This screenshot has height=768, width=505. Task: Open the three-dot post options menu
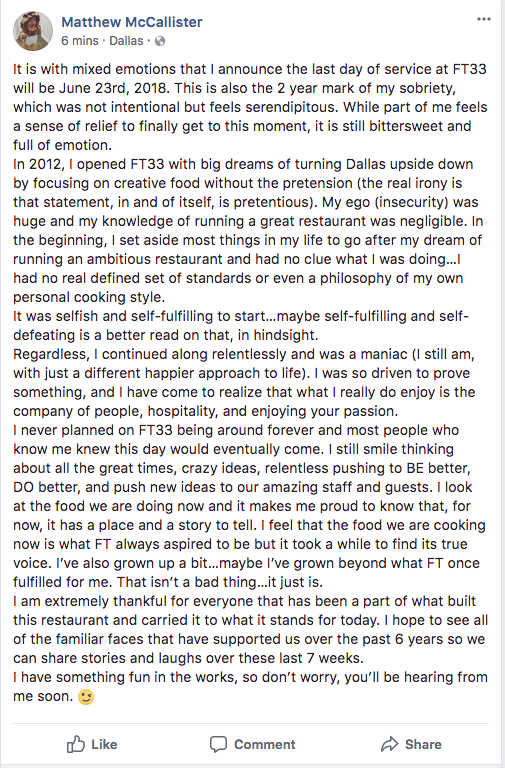(x=483, y=19)
